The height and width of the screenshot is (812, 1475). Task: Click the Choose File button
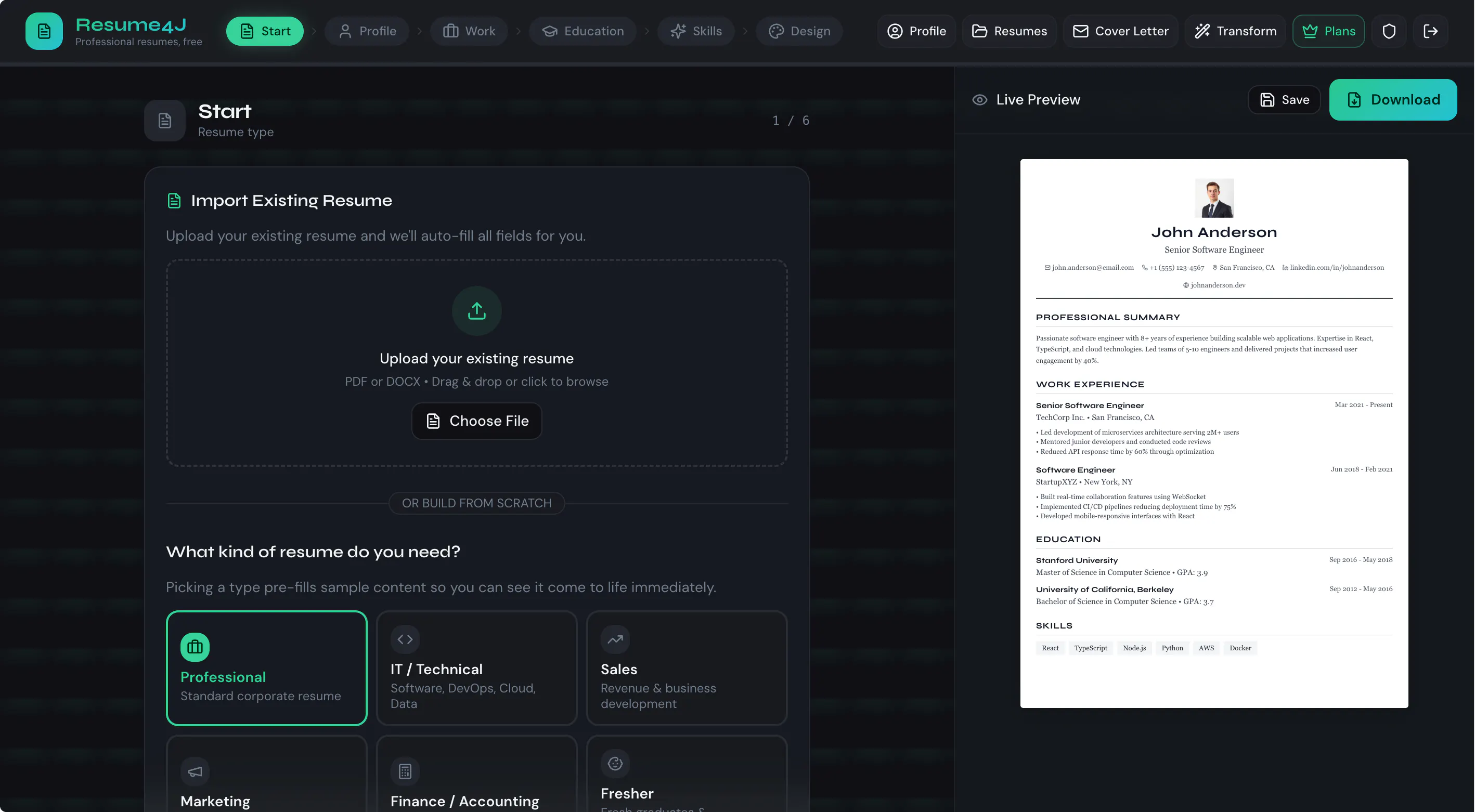(476, 421)
